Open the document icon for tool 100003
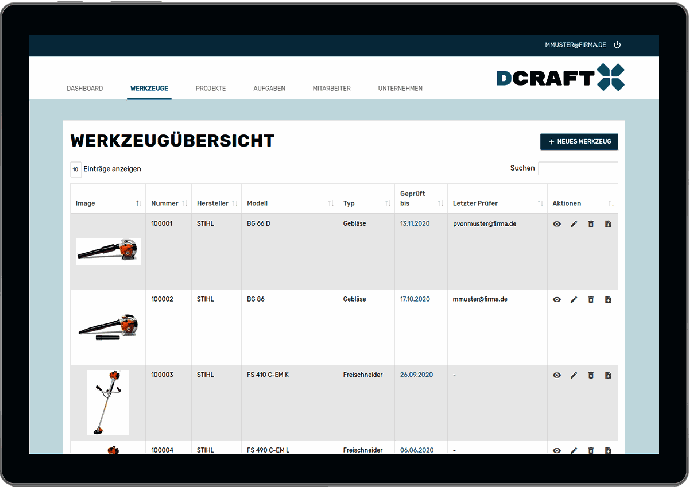The width and height of the screenshot is (690, 487). coord(608,375)
